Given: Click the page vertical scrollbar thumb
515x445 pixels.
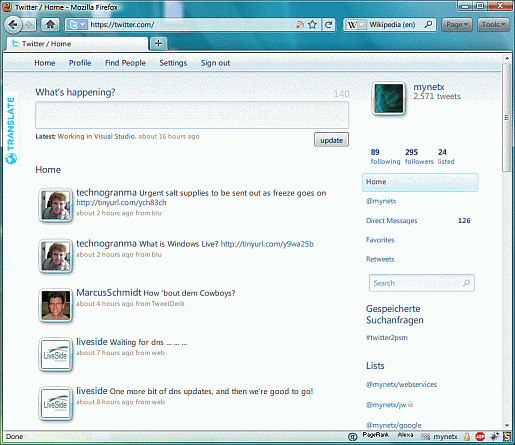Looking at the screenshot, I should coord(507,117).
